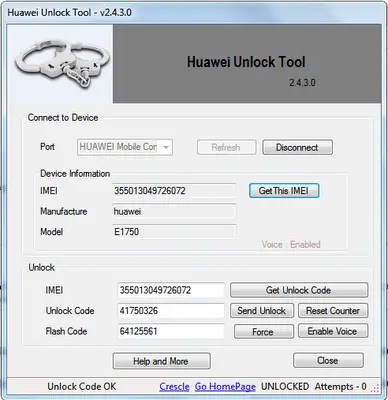388x400 pixels.
Task: Click the 2.4.3.0 version text in banner
Action: [302, 83]
